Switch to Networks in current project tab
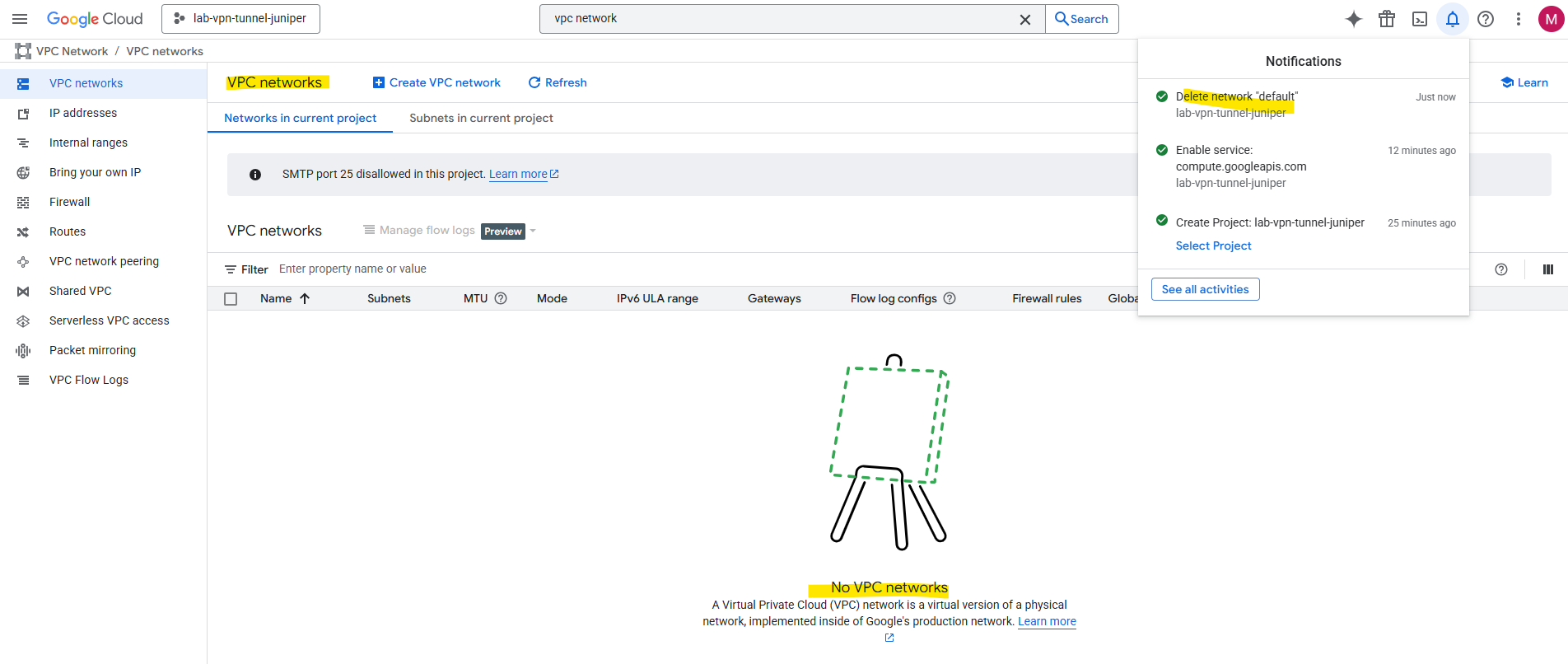Viewport: 1568px width, 664px height. [300, 118]
